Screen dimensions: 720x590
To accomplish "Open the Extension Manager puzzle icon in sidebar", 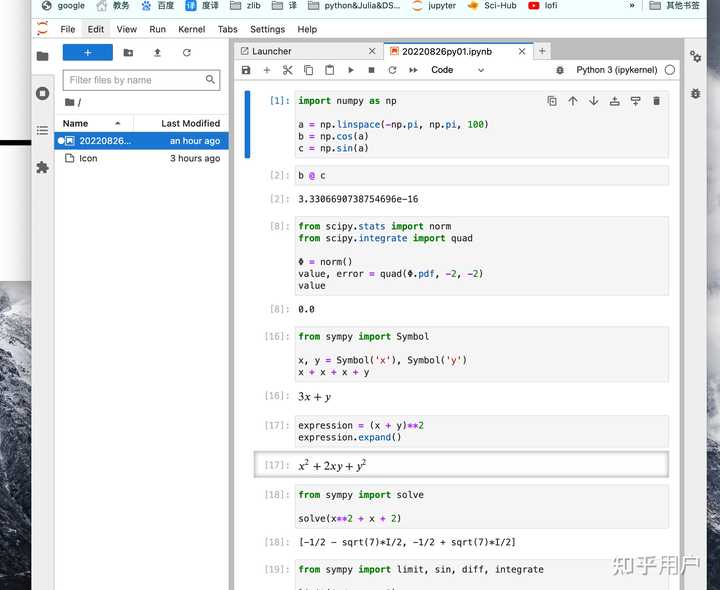I will (42, 168).
